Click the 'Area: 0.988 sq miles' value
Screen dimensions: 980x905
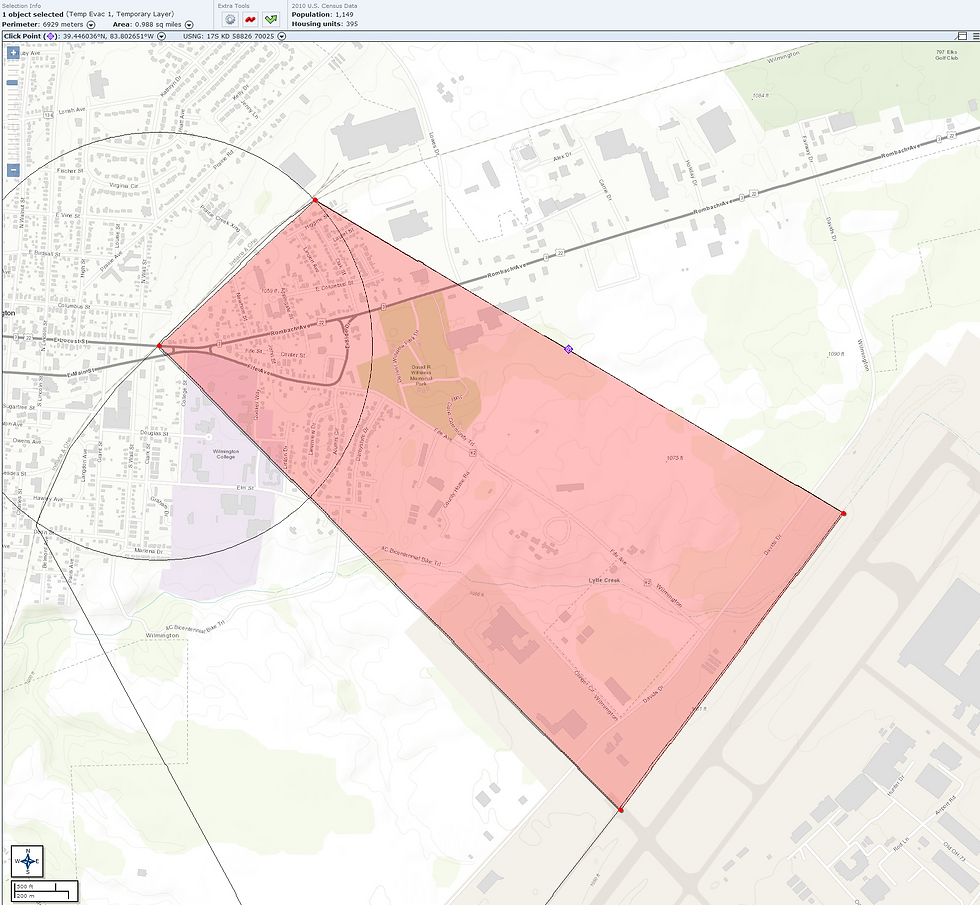click(x=147, y=24)
